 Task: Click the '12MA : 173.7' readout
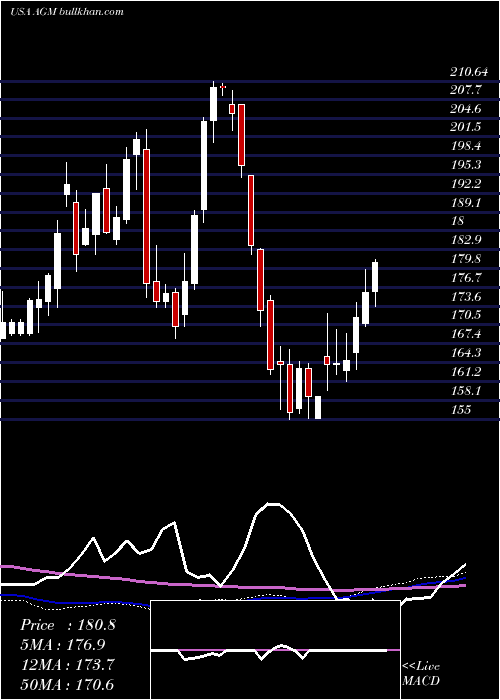click(x=67, y=664)
